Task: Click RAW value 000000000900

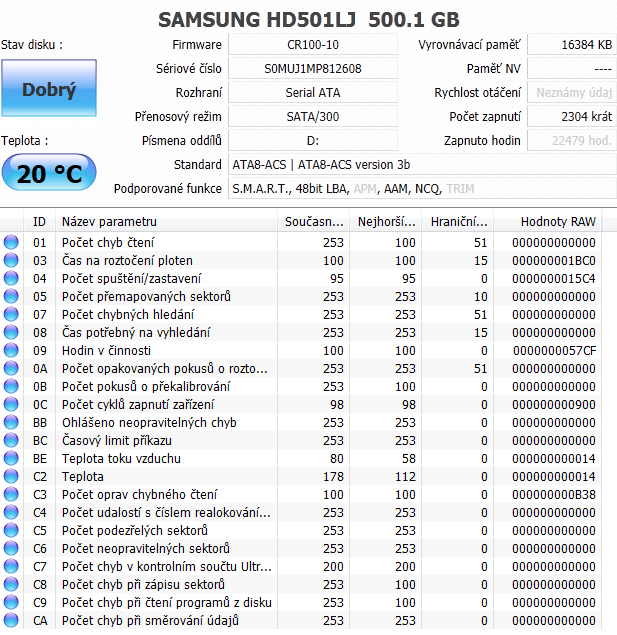Action: click(554, 404)
